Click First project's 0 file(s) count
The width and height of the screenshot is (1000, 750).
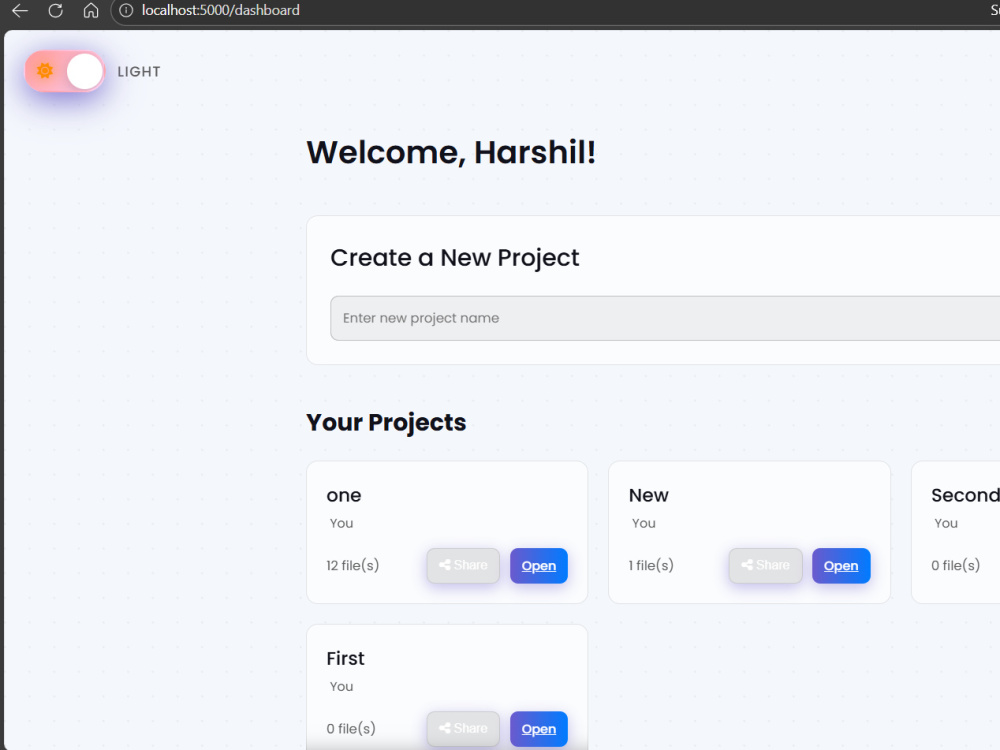click(x=351, y=729)
